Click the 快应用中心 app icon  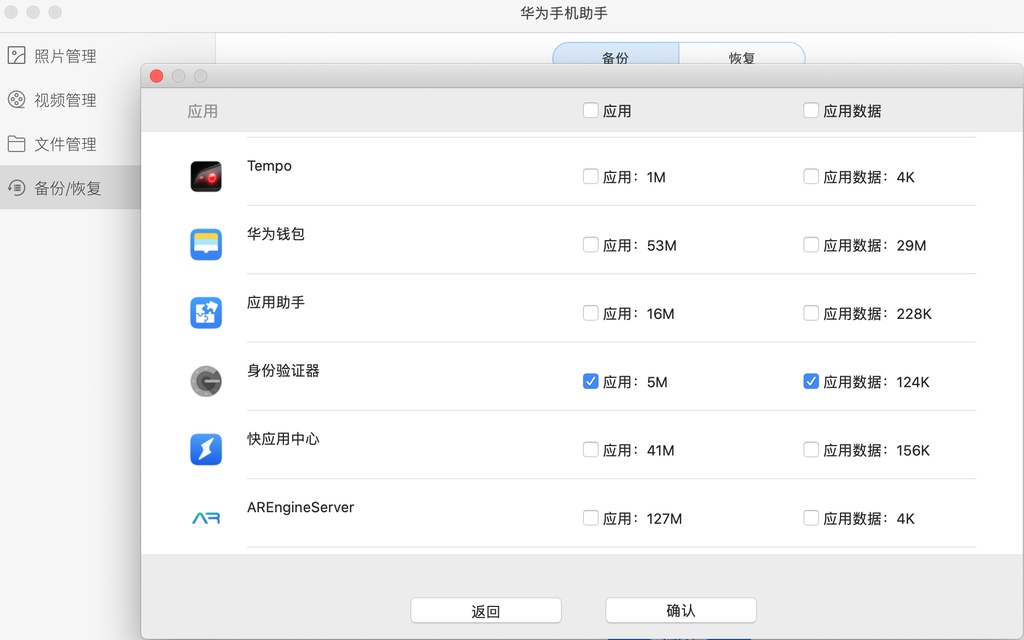205,449
